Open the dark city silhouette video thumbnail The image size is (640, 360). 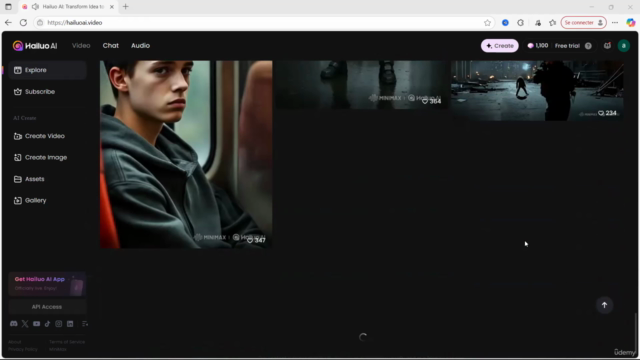[537, 91]
